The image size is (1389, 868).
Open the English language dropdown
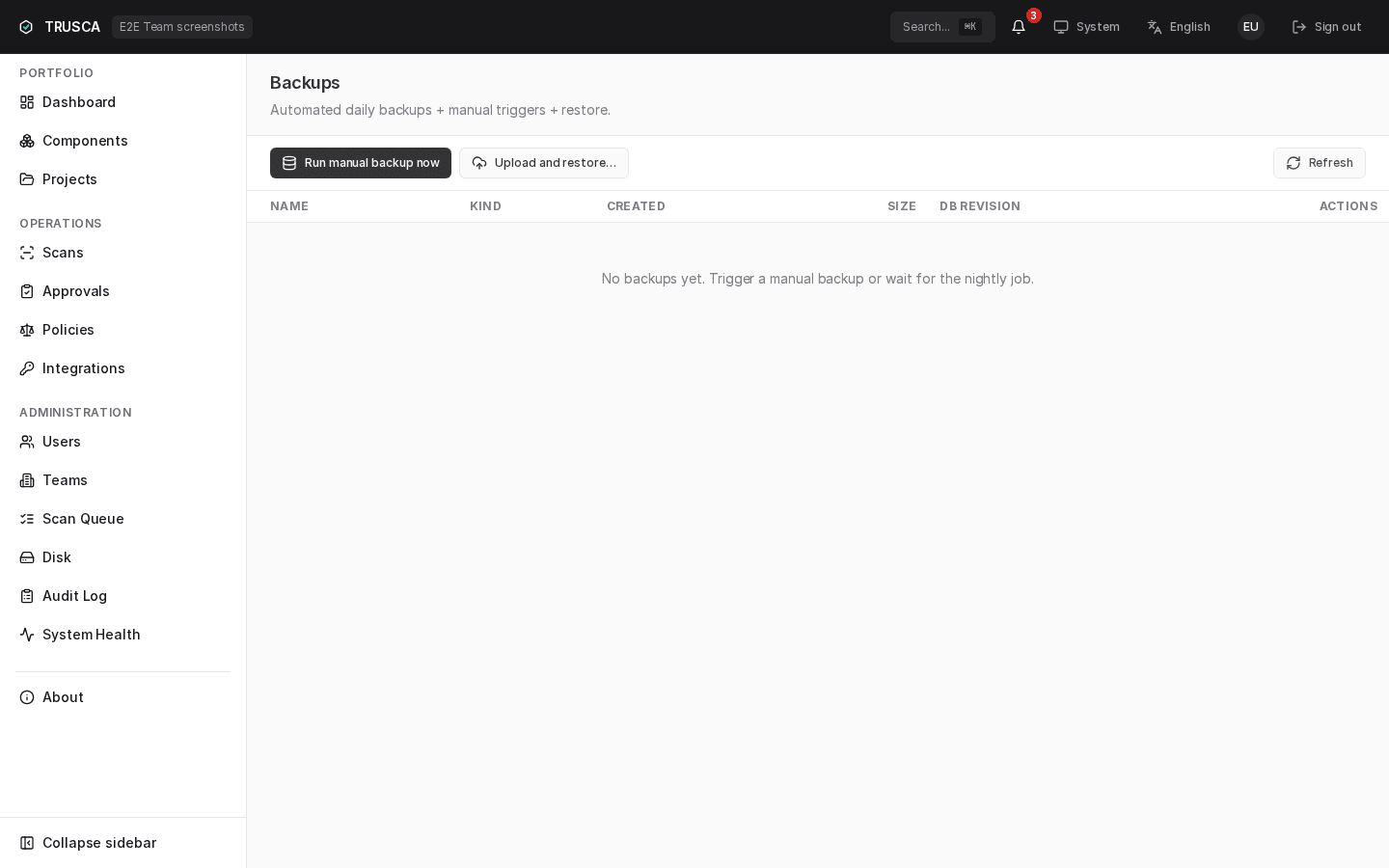1179,27
